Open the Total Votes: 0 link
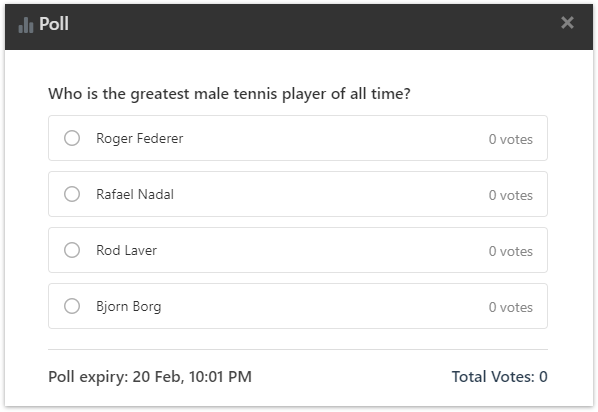This screenshot has width=598, height=412. point(500,377)
